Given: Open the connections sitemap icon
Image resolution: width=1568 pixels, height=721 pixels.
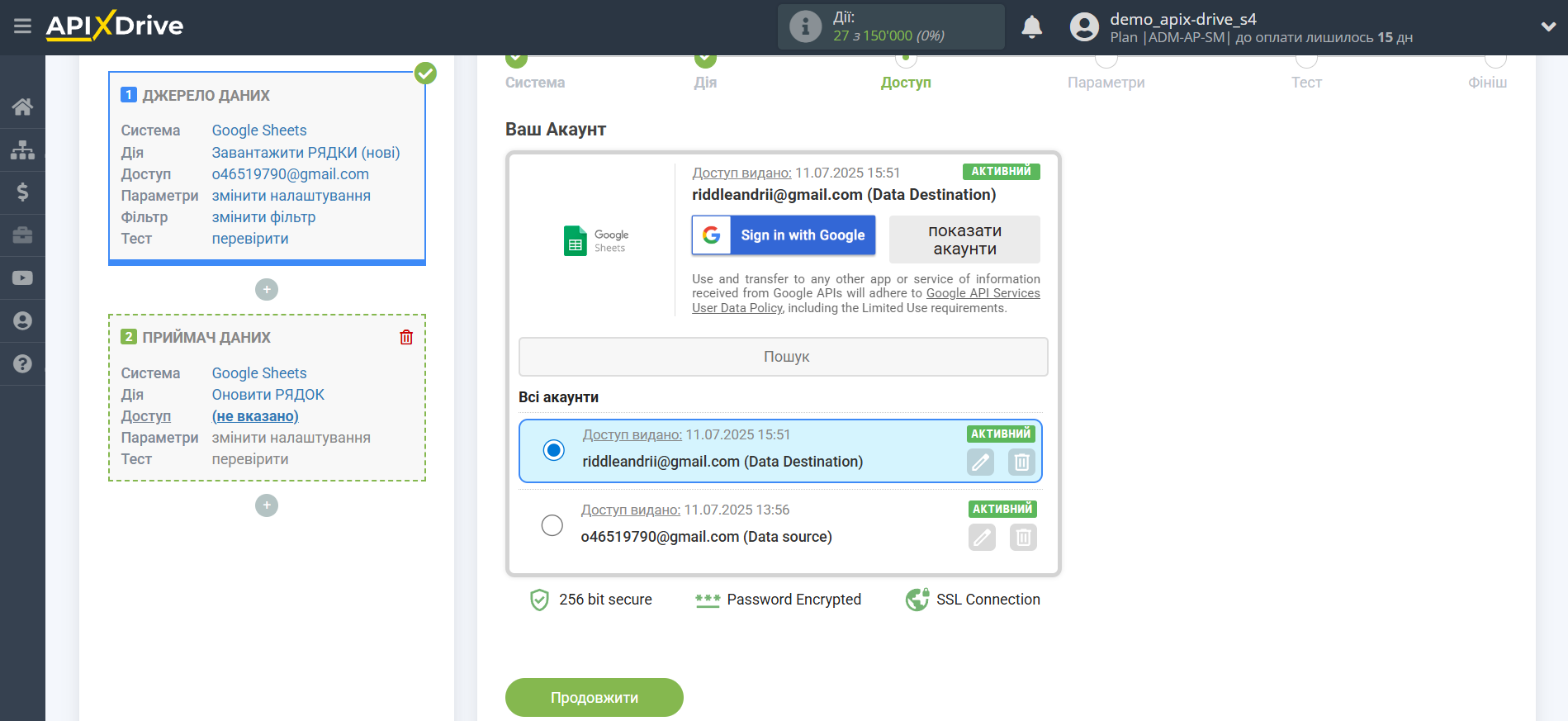Looking at the screenshot, I should (x=22, y=149).
